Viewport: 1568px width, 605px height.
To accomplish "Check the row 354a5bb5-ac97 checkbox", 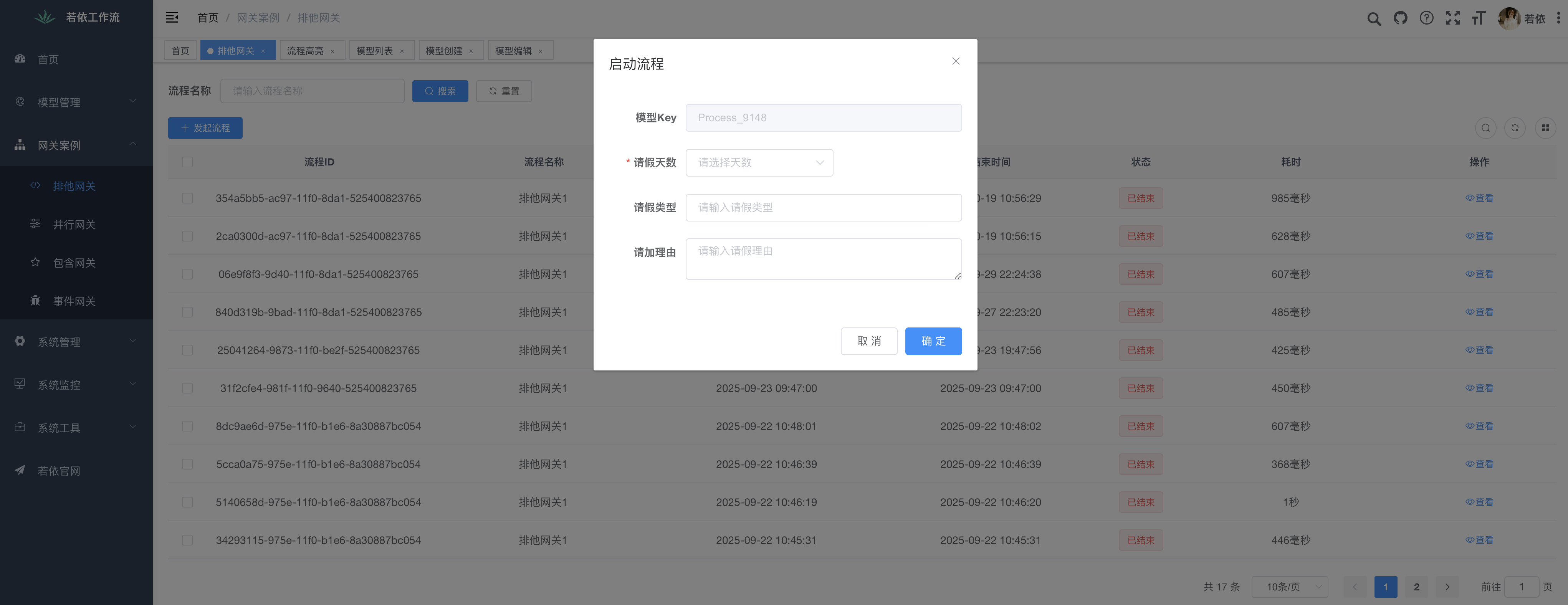I will 187,198.
